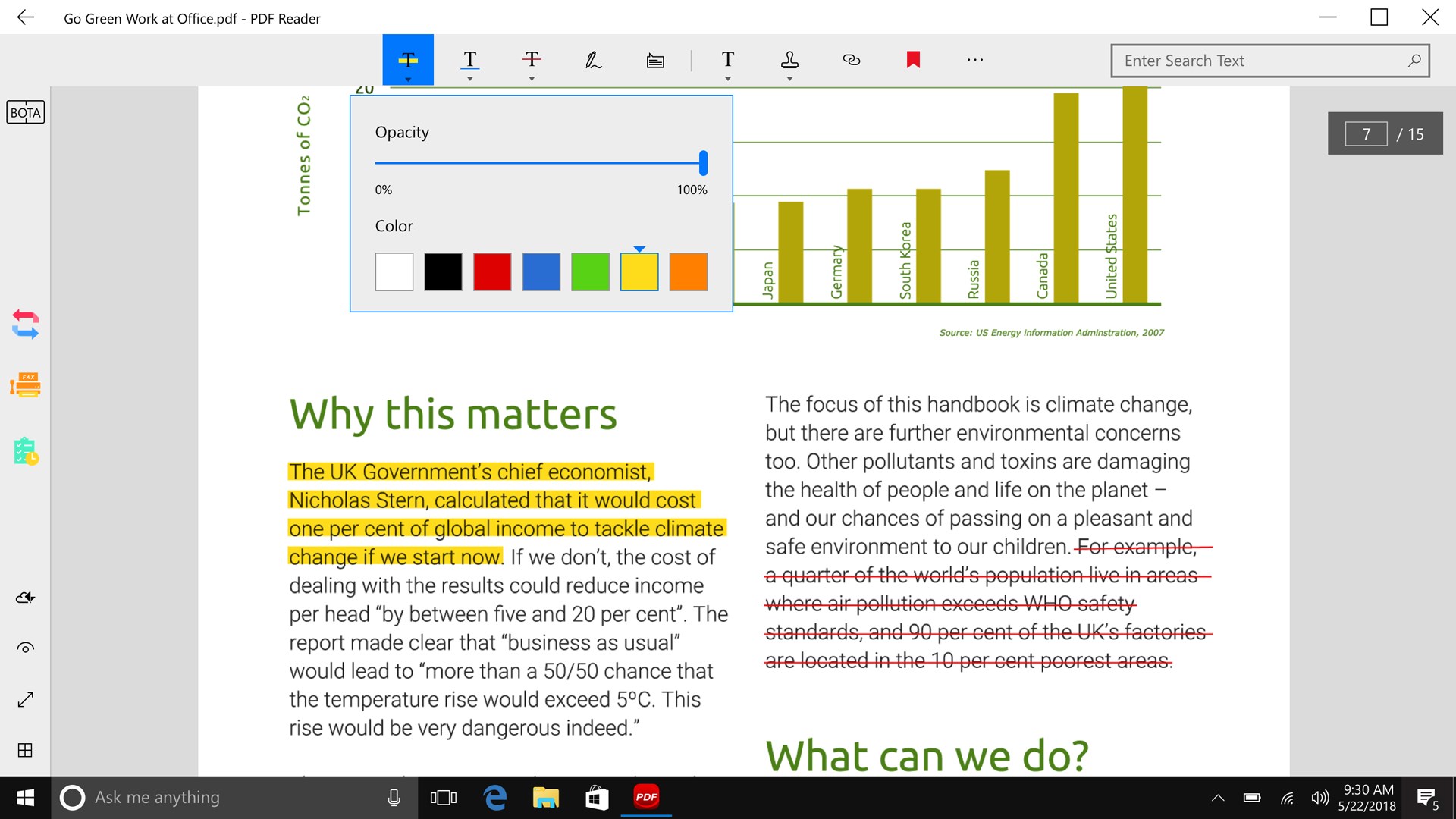
Task: Go back with the back arrow
Action: [27, 17]
